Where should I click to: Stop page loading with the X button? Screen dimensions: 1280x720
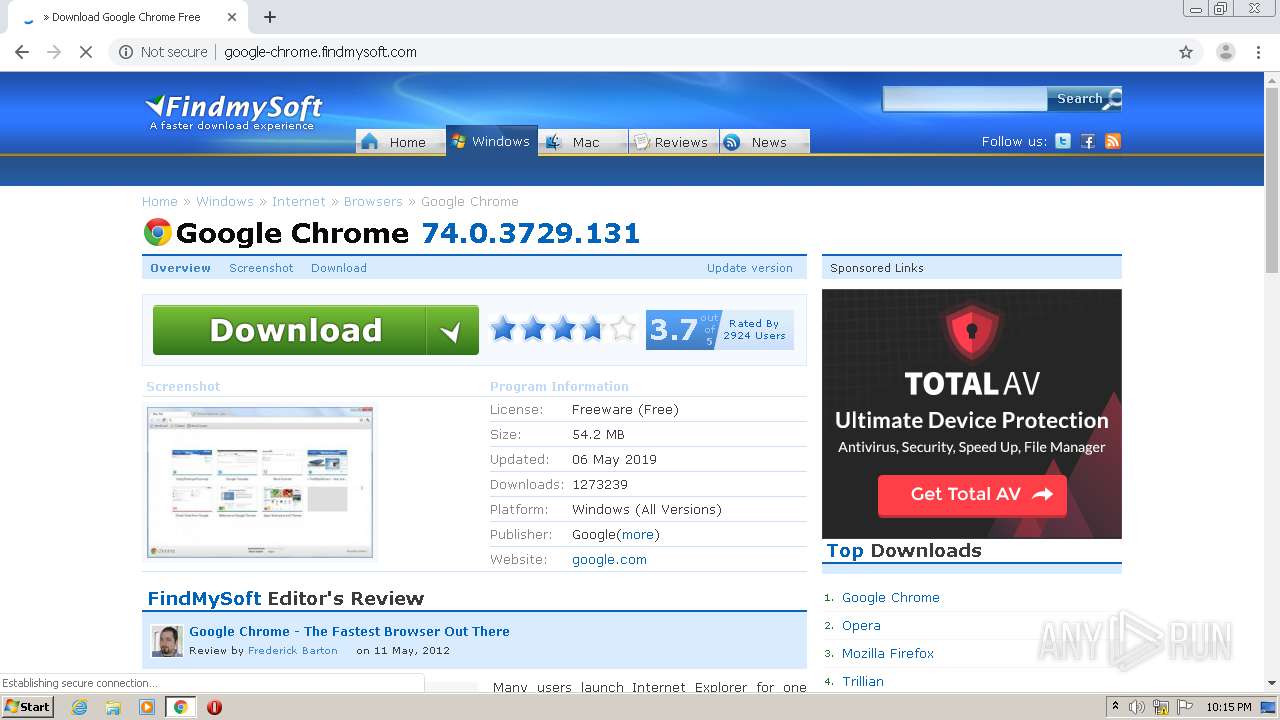(86, 52)
